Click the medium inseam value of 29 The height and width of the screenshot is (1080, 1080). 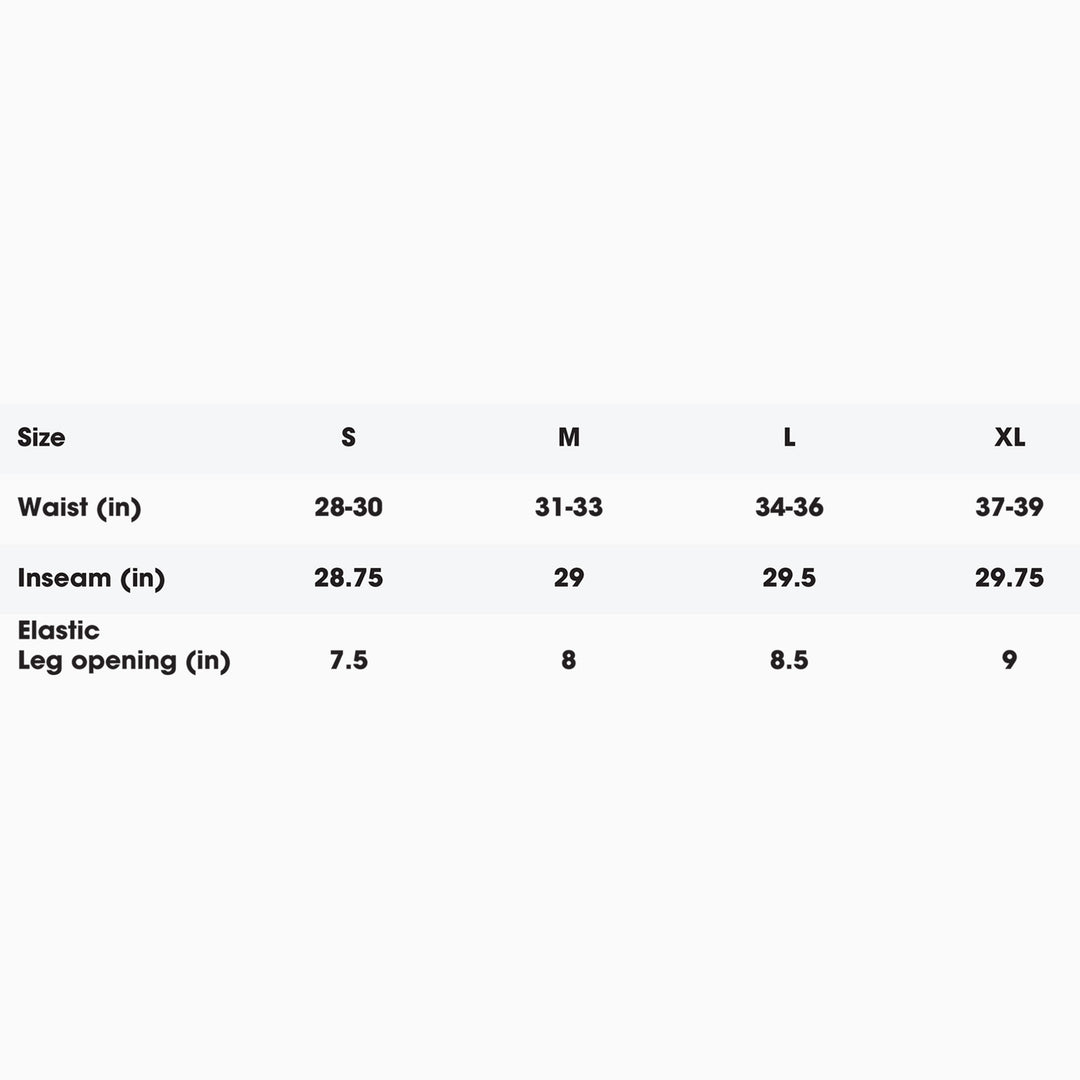569,578
